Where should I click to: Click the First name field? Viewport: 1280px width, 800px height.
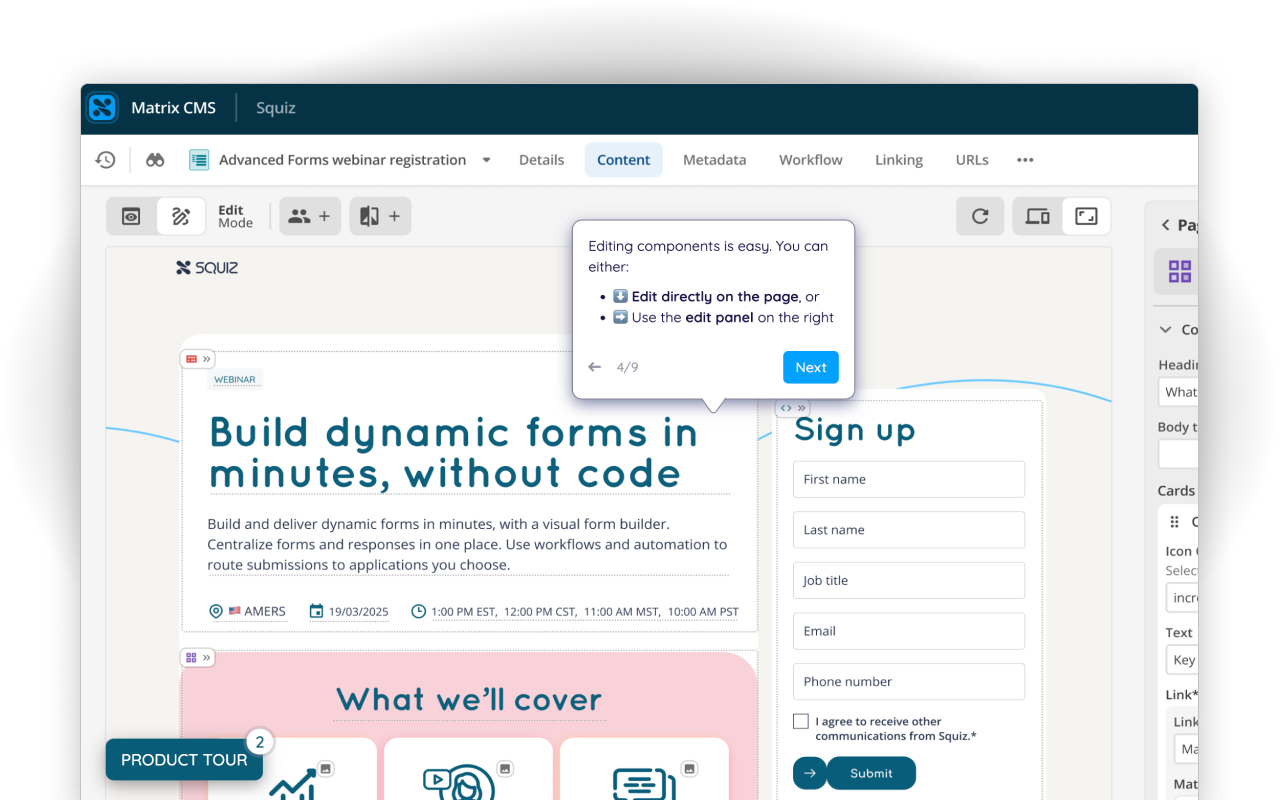click(x=909, y=479)
